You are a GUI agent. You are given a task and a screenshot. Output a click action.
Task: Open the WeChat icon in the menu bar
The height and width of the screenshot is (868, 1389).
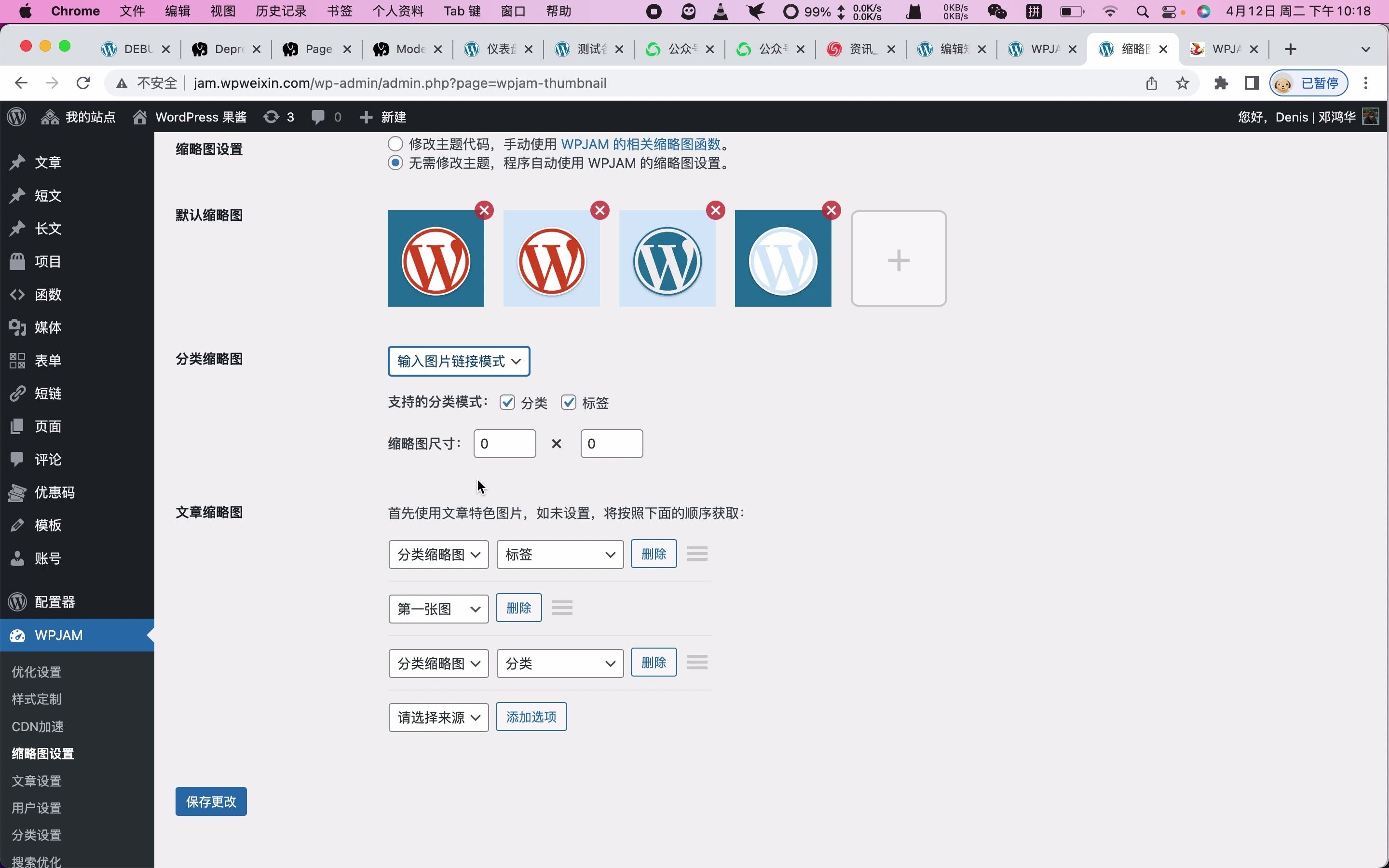(997, 12)
